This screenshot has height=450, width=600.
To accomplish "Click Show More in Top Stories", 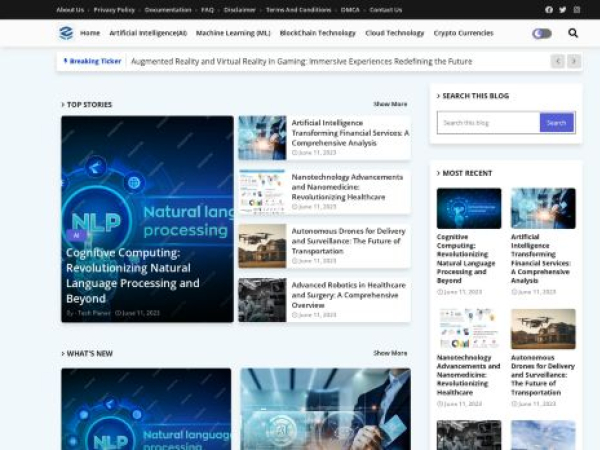I will (x=390, y=104).
